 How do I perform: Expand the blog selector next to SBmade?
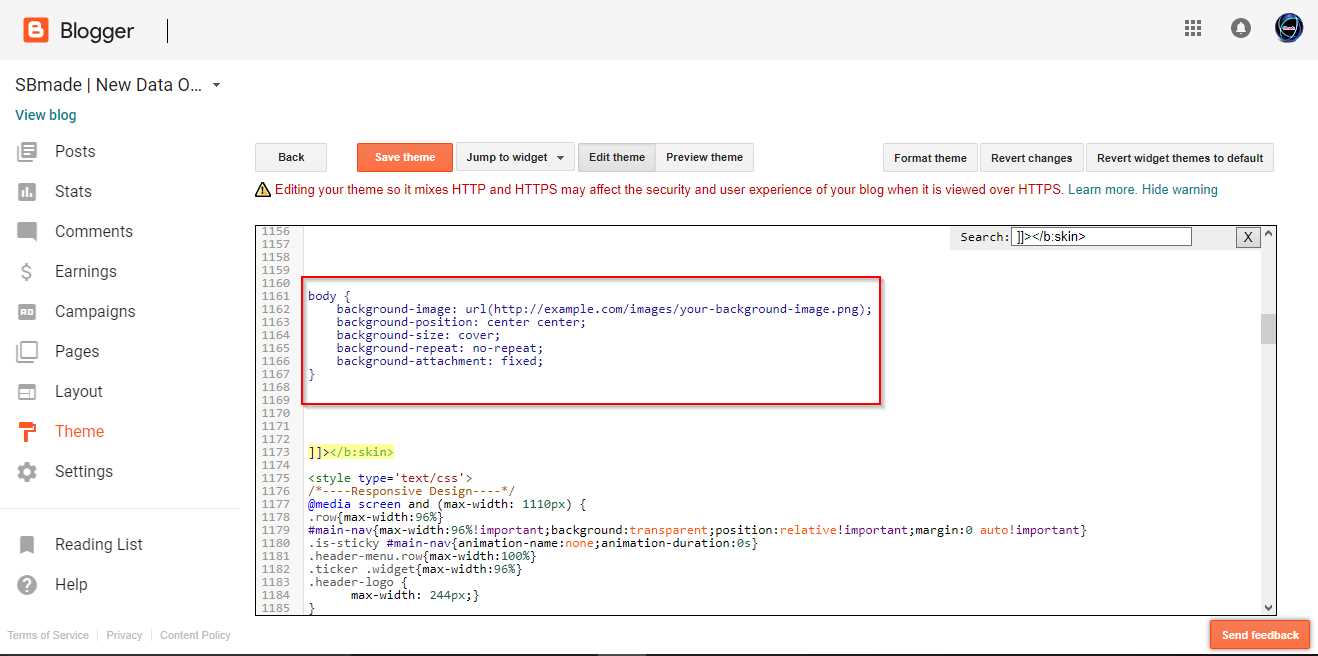(x=216, y=85)
